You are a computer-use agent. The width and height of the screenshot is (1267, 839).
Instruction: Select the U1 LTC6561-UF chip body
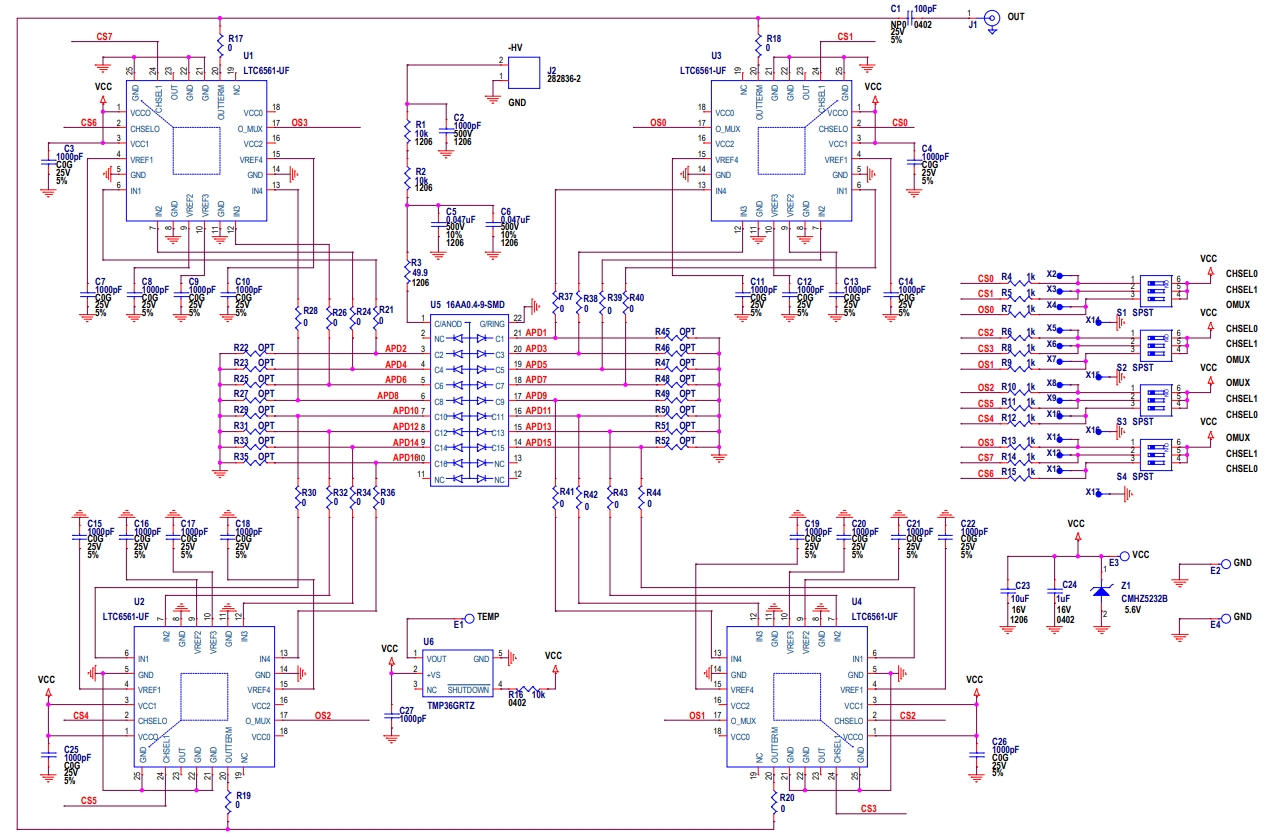click(195, 151)
